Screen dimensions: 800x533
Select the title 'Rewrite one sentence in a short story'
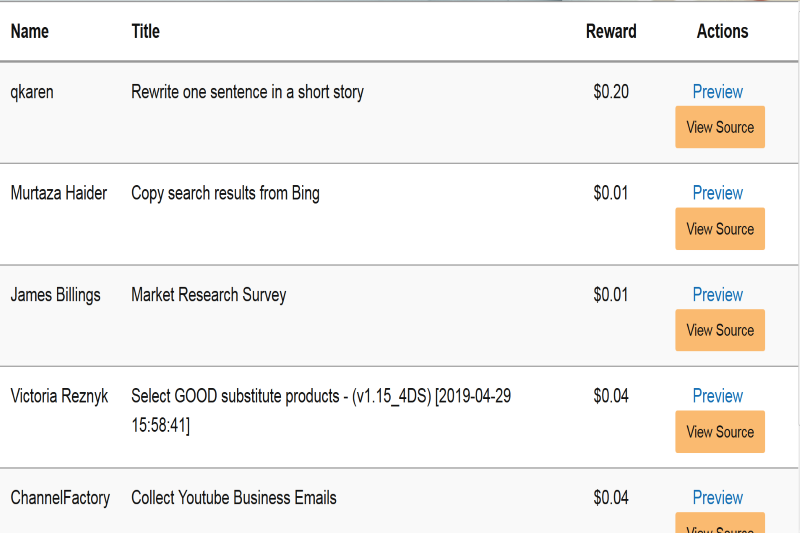tap(247, 92)
